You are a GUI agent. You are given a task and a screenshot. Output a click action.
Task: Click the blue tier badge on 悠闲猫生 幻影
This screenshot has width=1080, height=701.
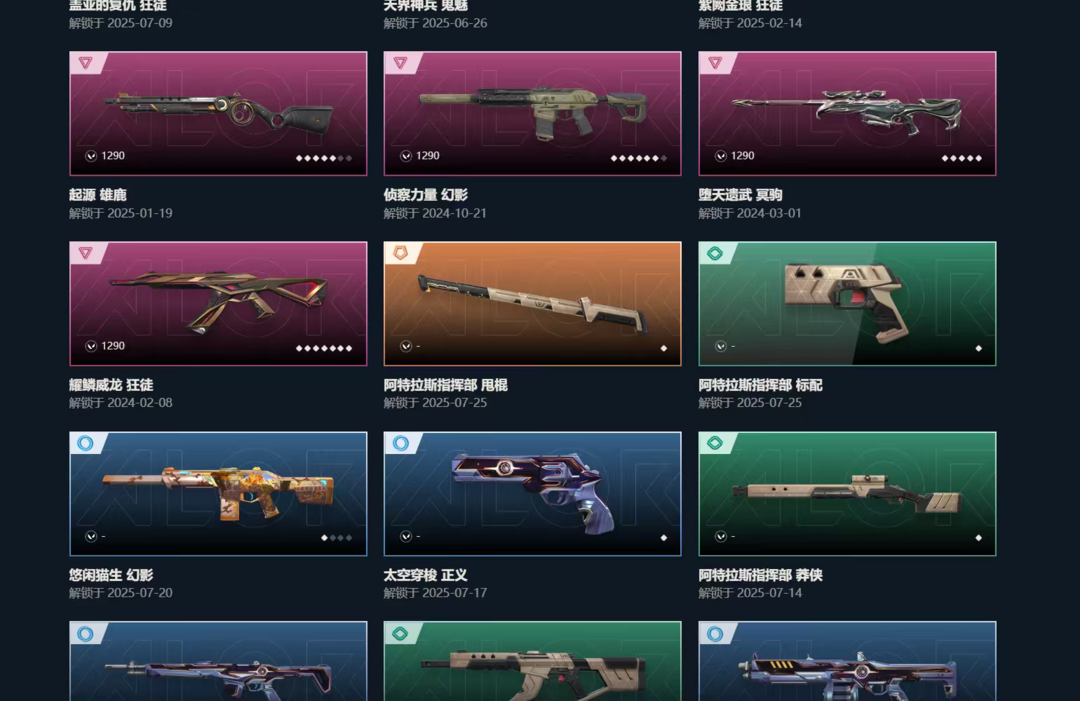85,443
